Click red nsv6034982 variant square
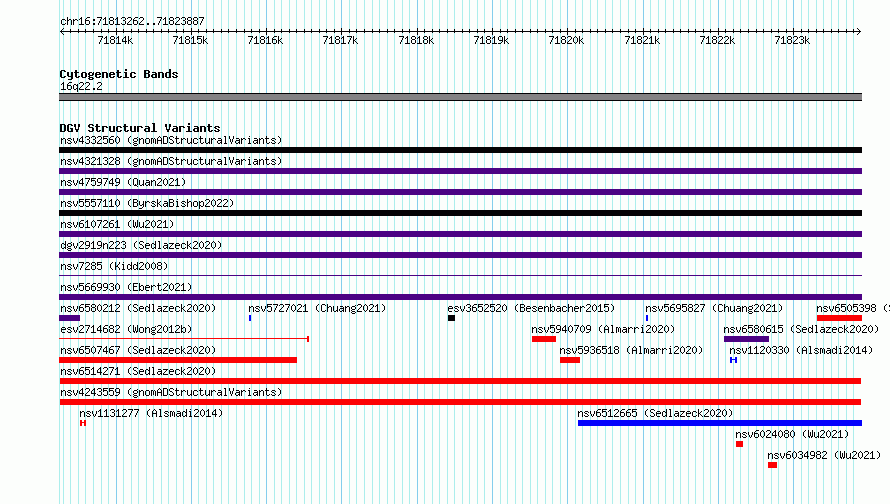 point(773,465)
